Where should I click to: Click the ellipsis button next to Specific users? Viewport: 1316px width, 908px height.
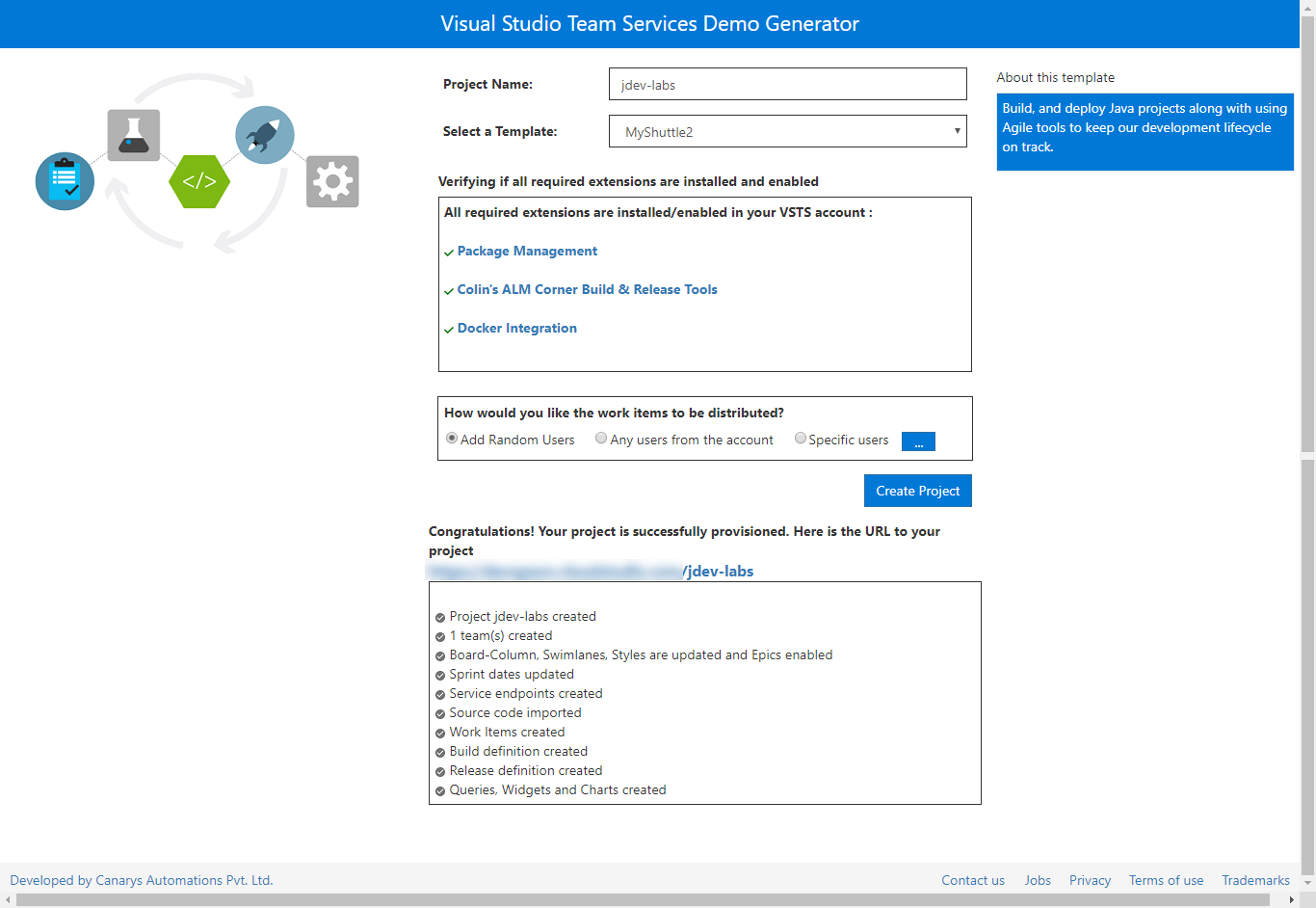pos(918,441)
